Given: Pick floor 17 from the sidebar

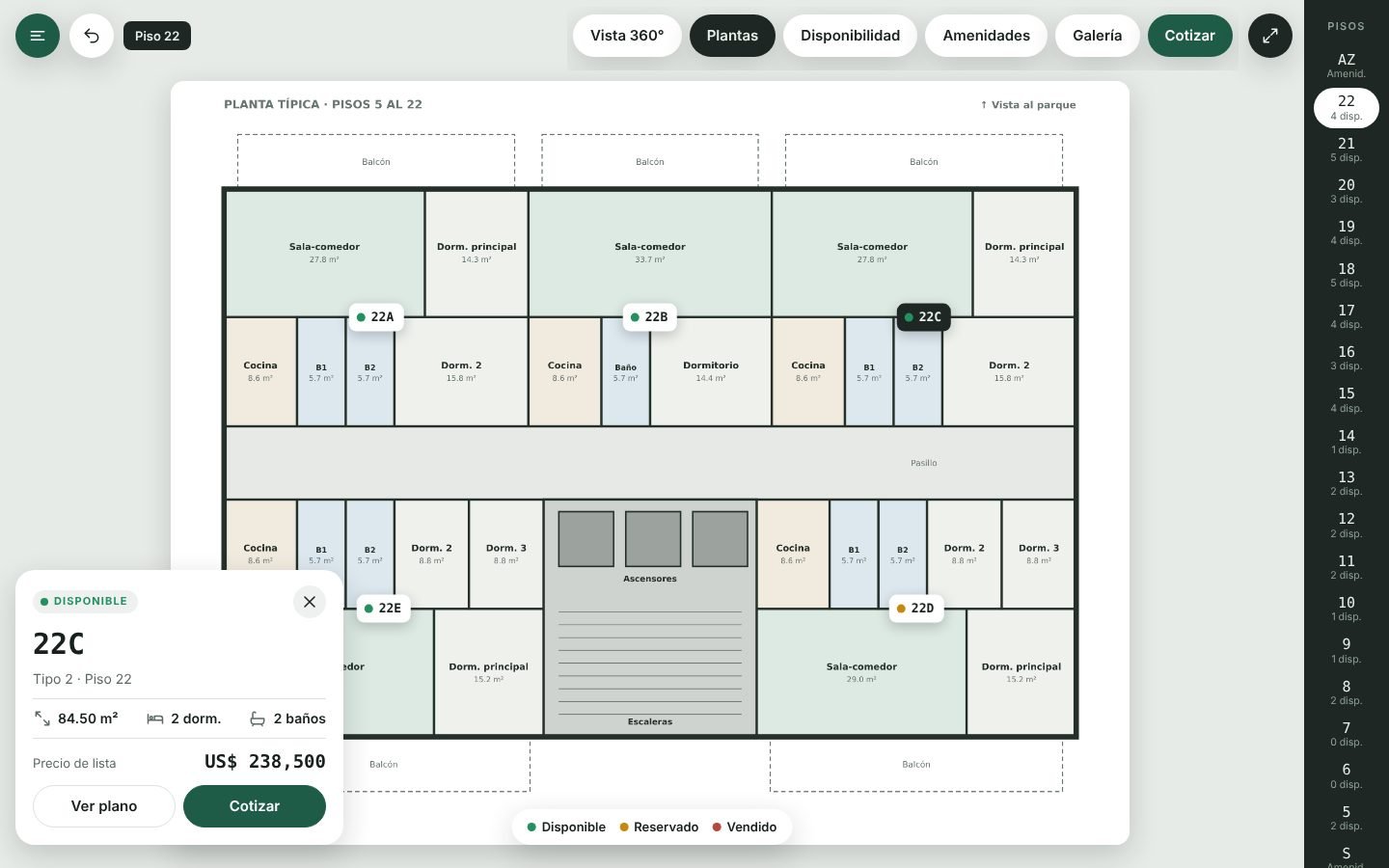Looking at the screenshot, I should (x=1347, y=316).
